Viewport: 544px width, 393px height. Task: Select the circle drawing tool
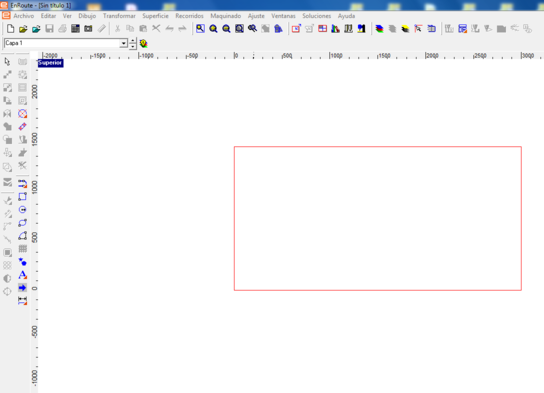pos(23,210)
